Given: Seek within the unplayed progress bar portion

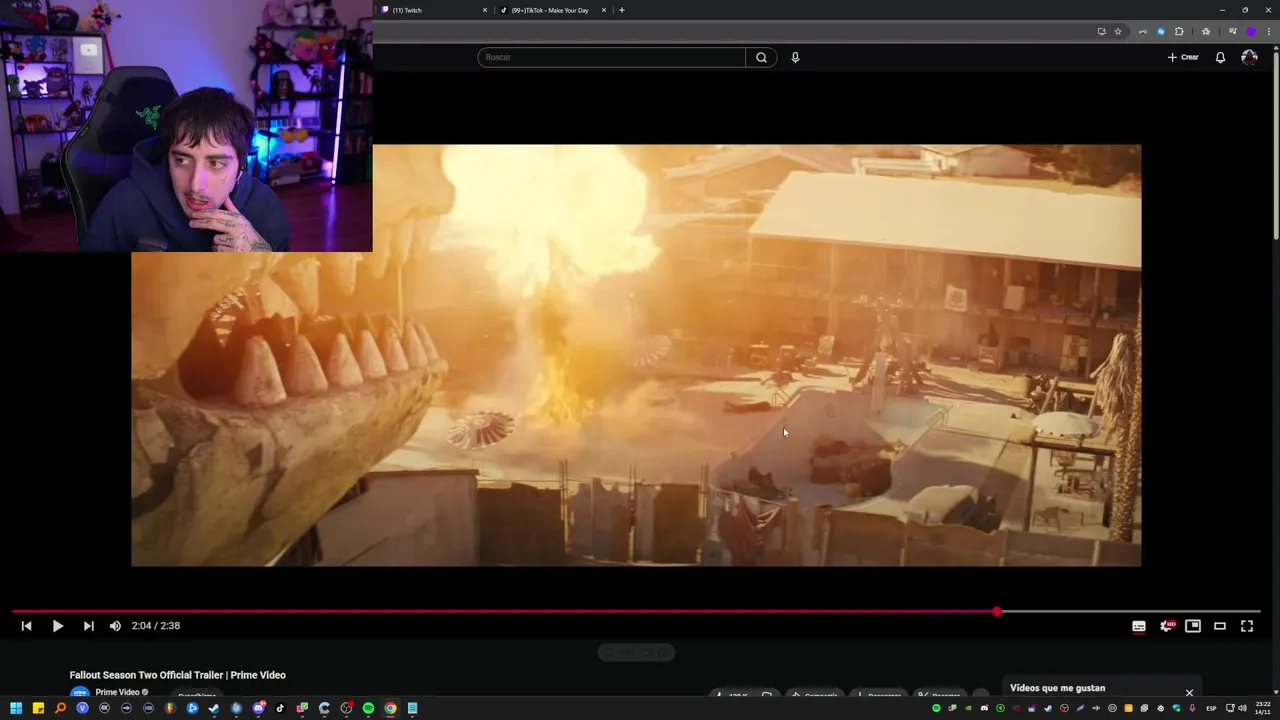Looking at the screenshot, I should (1130, 611).
